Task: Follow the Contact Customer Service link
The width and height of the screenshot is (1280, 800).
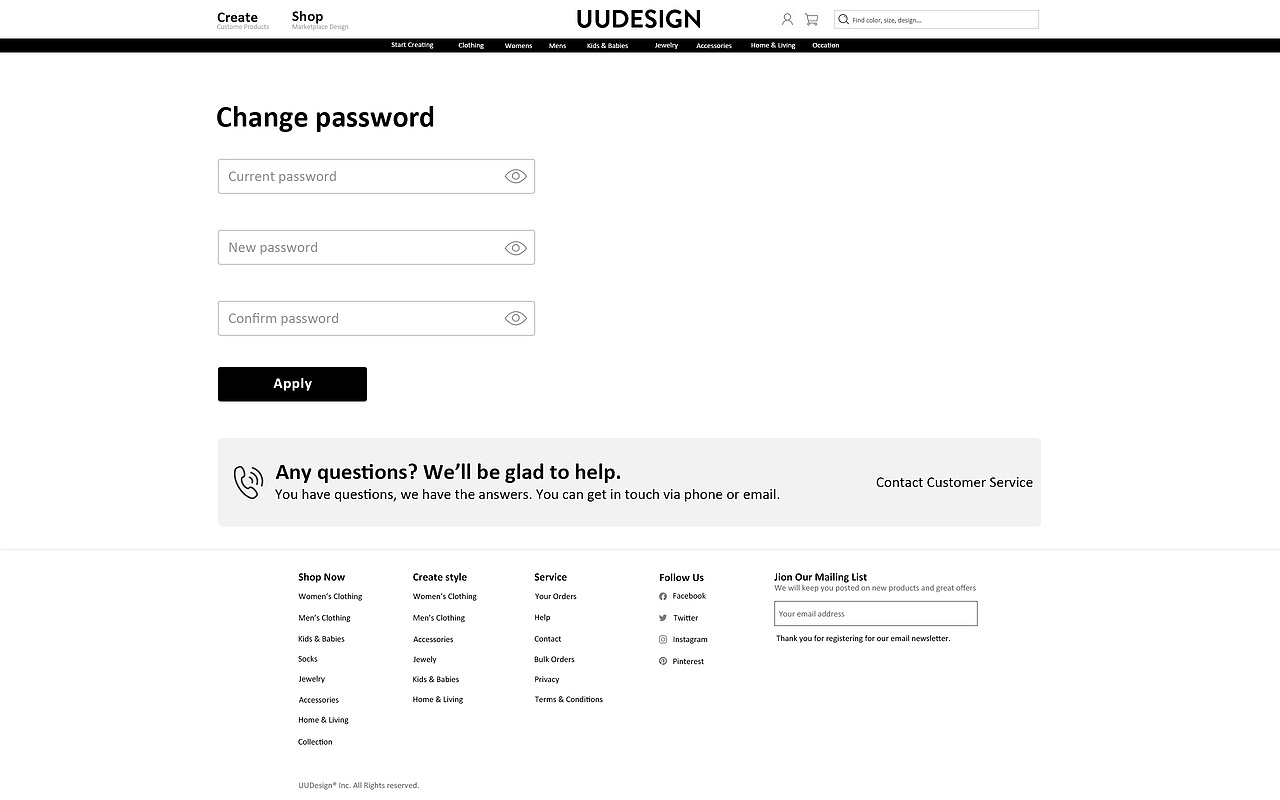Action: tap(954, 482)
